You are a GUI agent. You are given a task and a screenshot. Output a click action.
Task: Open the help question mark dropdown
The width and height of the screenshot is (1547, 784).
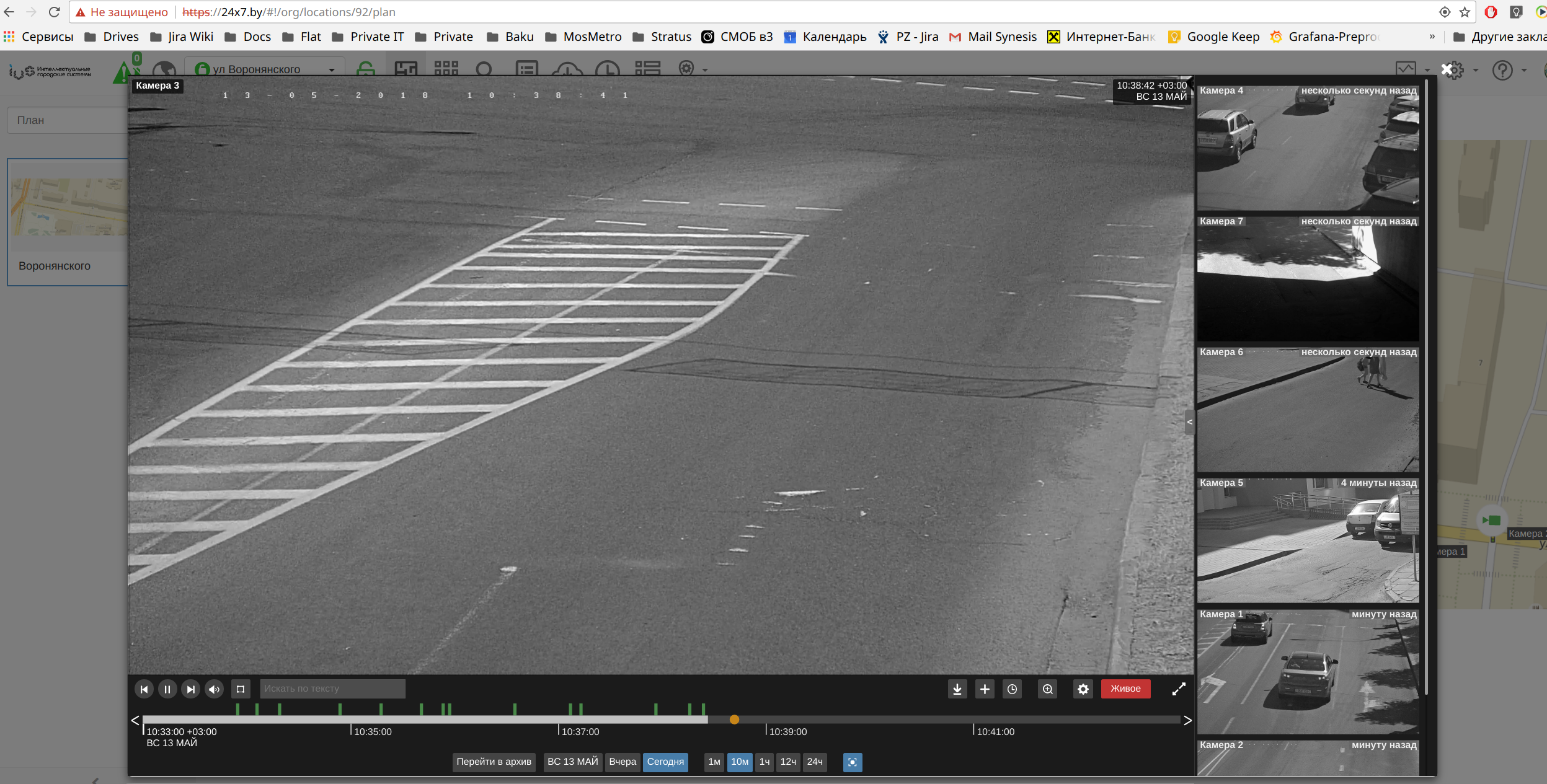pyautogui.click(x=1509, y=70)
